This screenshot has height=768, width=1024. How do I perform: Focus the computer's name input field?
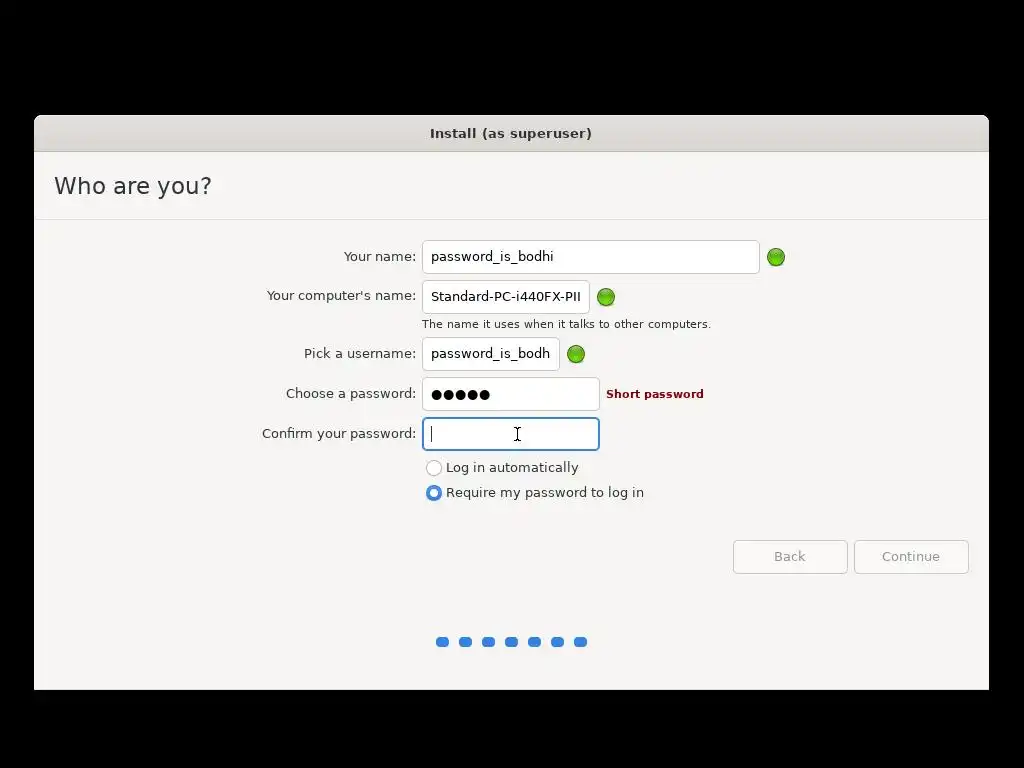click(x=505, y=296)
